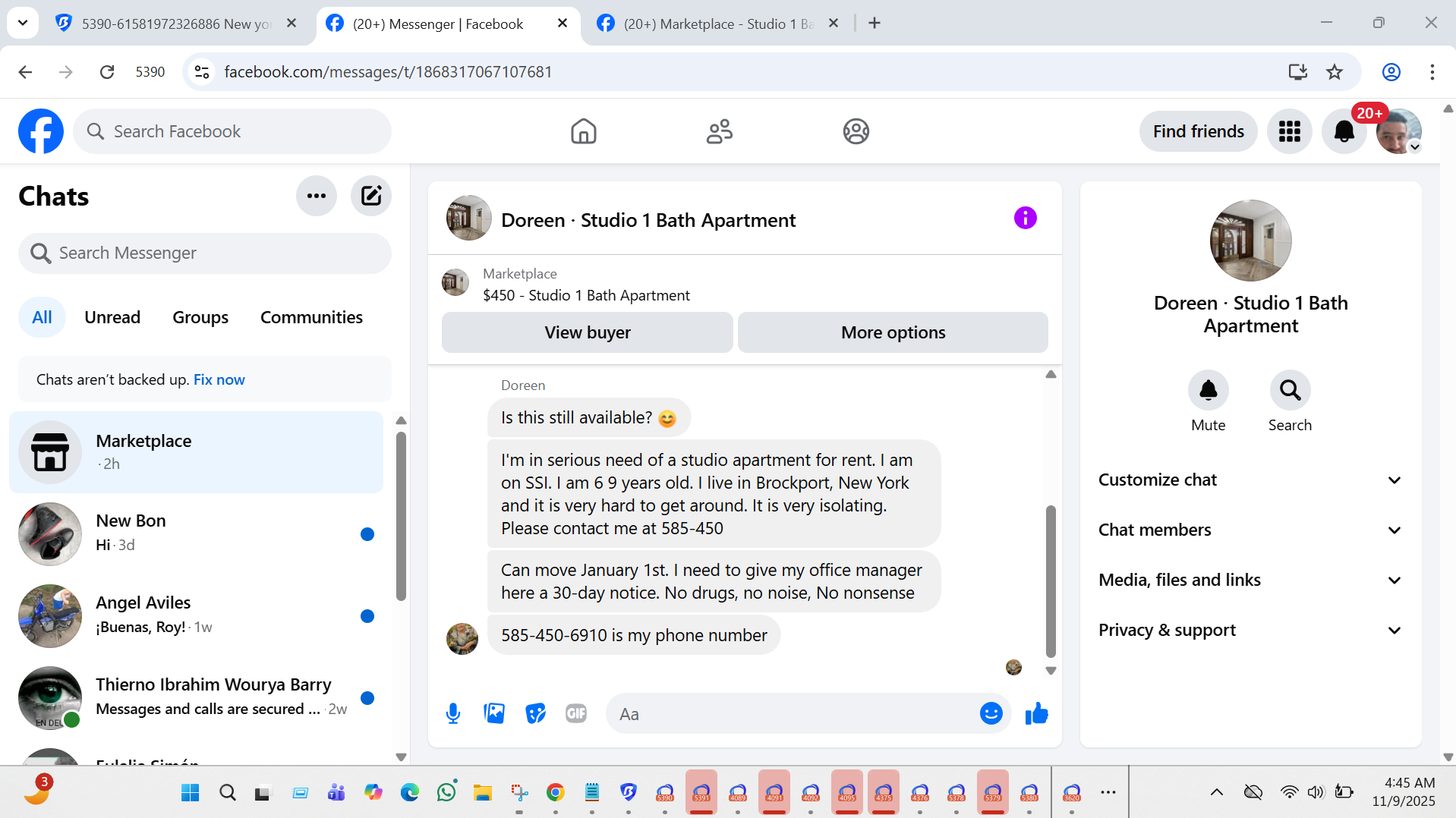Image resolution: width=1456 pixels, height=818 pixels.
Task: Choose a GIF in the composer
Action: point(576,713)
